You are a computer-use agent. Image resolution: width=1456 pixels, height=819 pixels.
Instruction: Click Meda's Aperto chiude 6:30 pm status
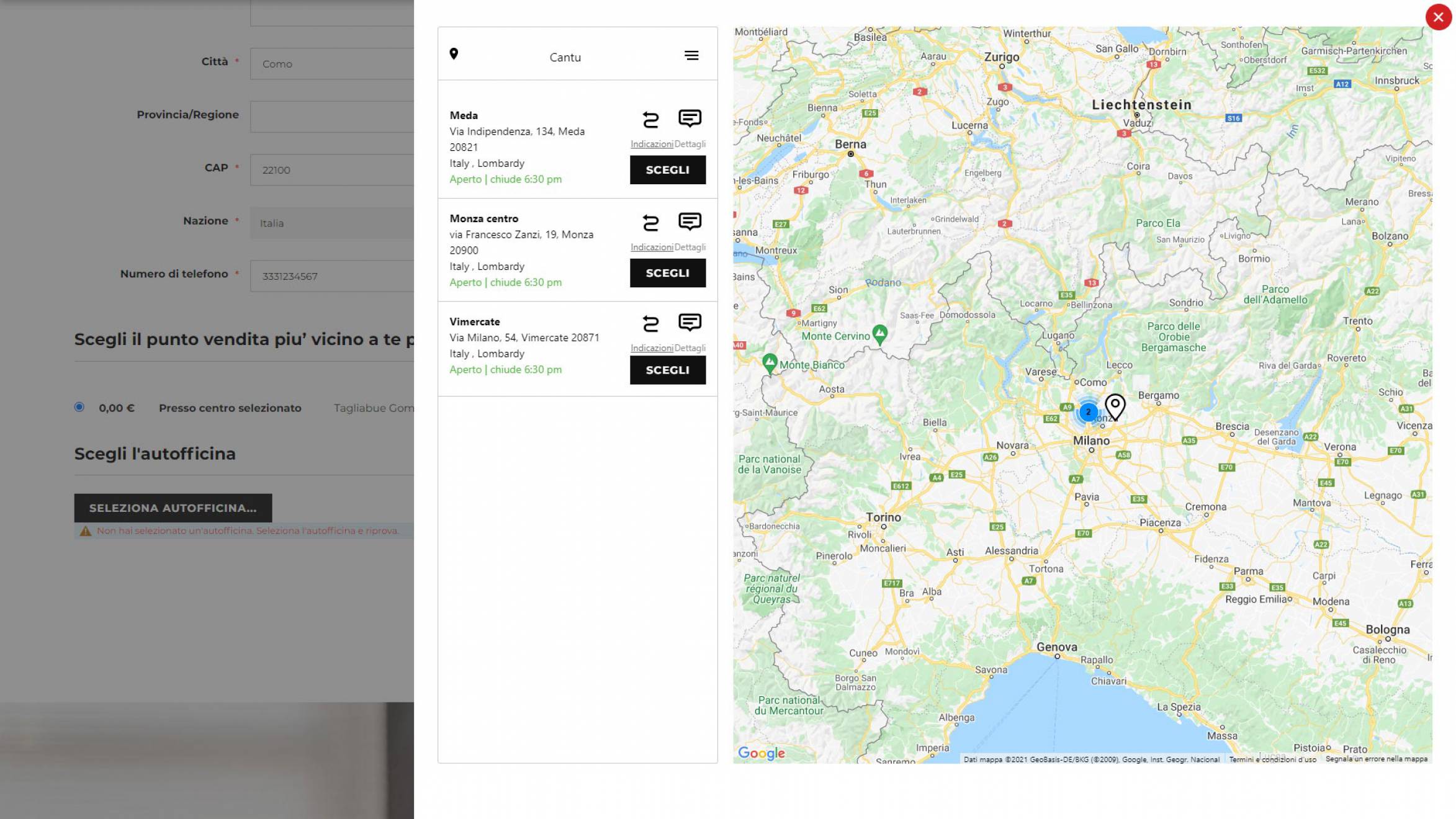point(506,179)
